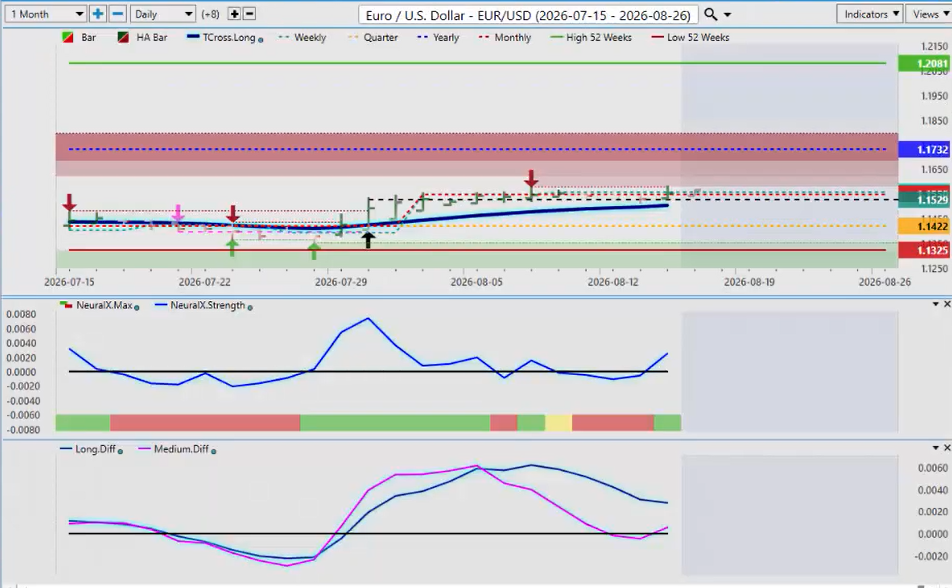Image resolution: width=952 pixels, height=588 pixels.
Task: Toggle the Yearly legend item
Action: coord(438,38)
